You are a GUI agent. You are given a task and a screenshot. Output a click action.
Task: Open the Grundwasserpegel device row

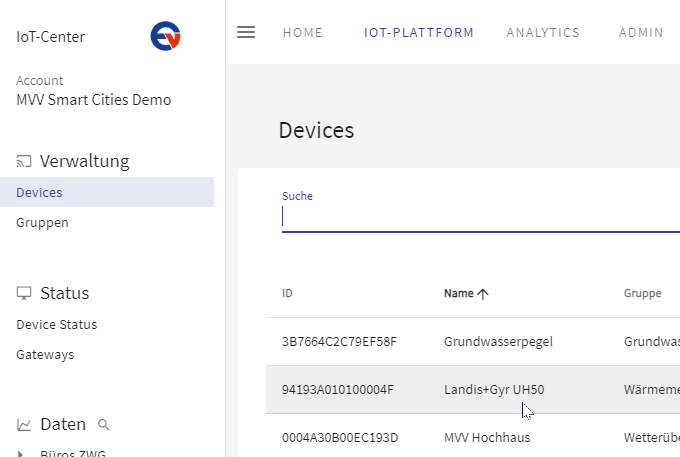pyautogui.click(x=498, y=341)
